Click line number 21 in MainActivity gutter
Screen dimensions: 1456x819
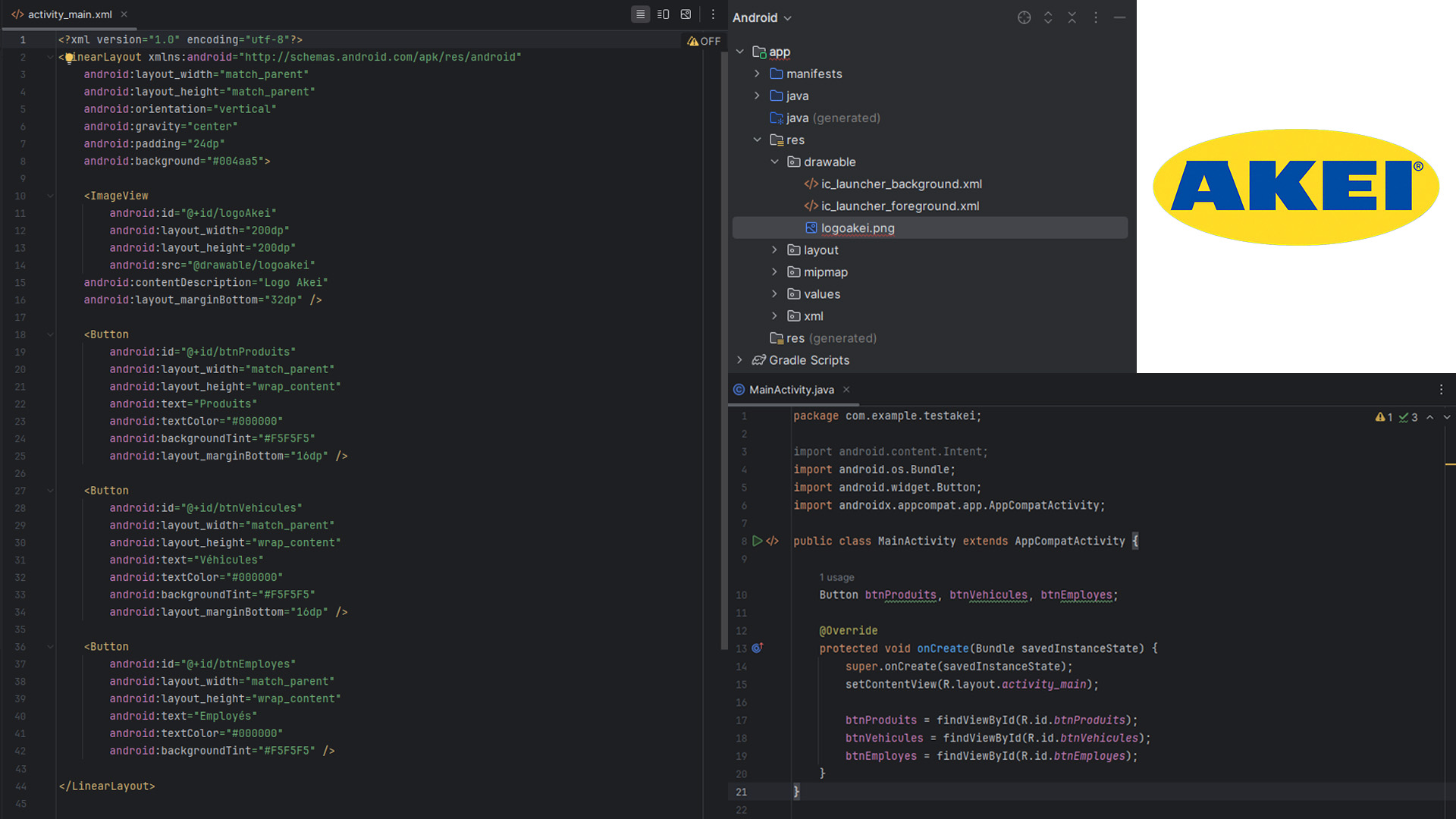point(742,792)
